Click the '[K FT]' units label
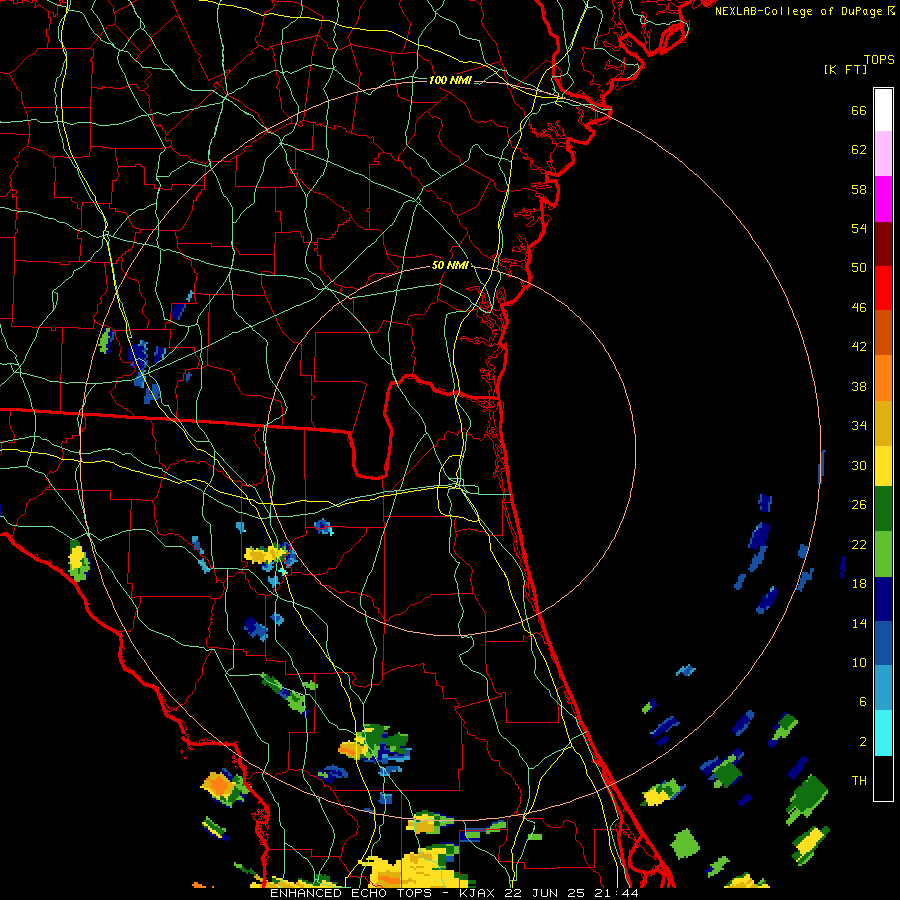The width and height of the screenshot is (900, 900). (845, 69)
